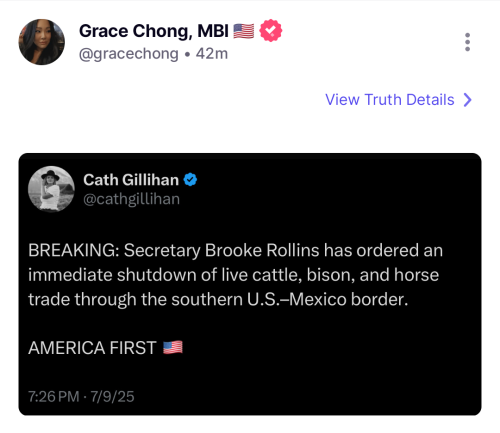Click the @cathgillihan handle
This screenshot has height=433, width=500.
(x=132, y=199)
